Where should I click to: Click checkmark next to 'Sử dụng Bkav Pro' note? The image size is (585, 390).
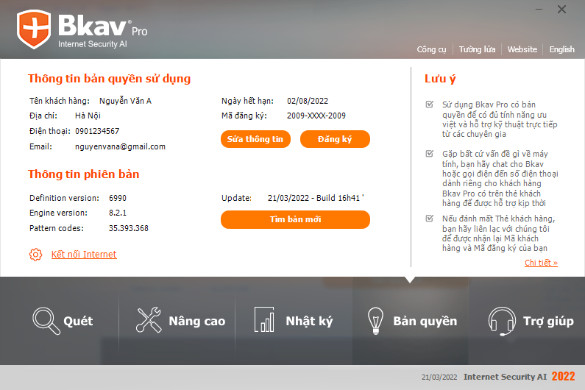click(x=429, y=104)
